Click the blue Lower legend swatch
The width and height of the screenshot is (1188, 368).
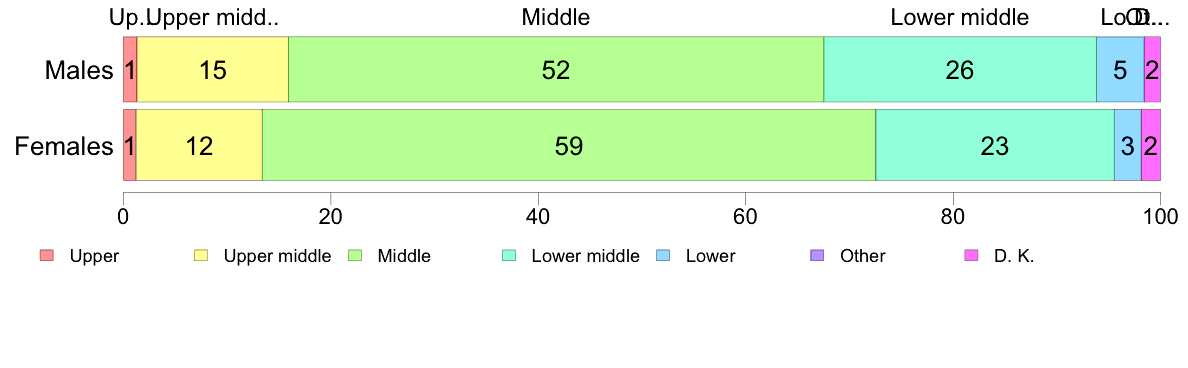663,256
